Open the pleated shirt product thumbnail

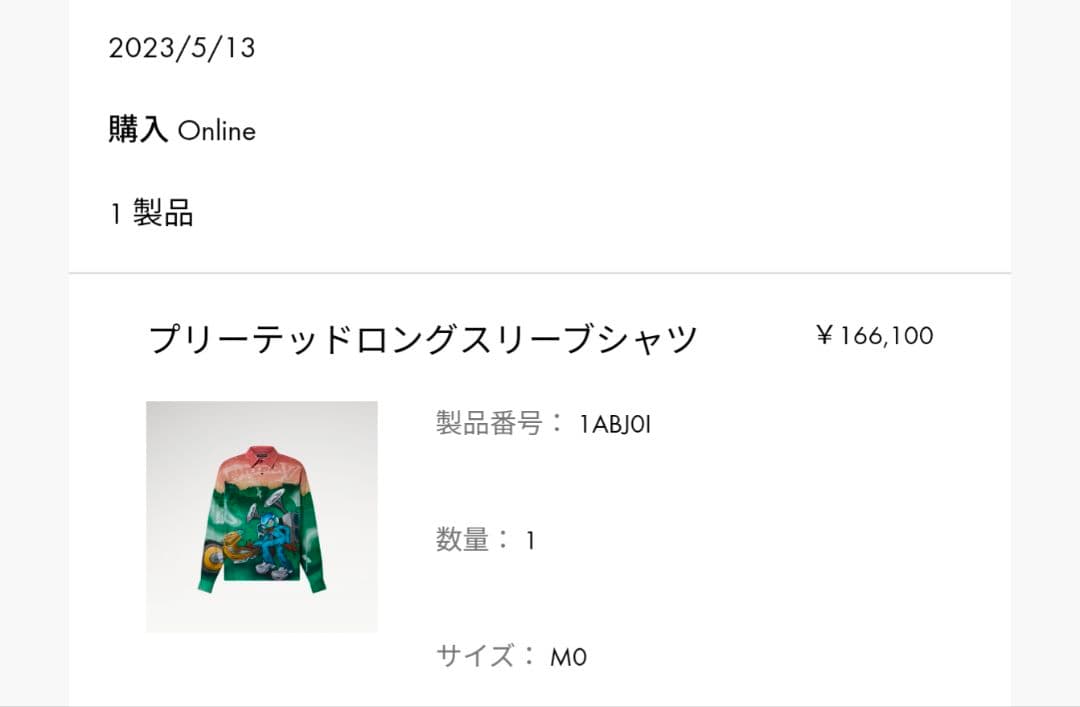pyautogui.click(x=262, y=517)
